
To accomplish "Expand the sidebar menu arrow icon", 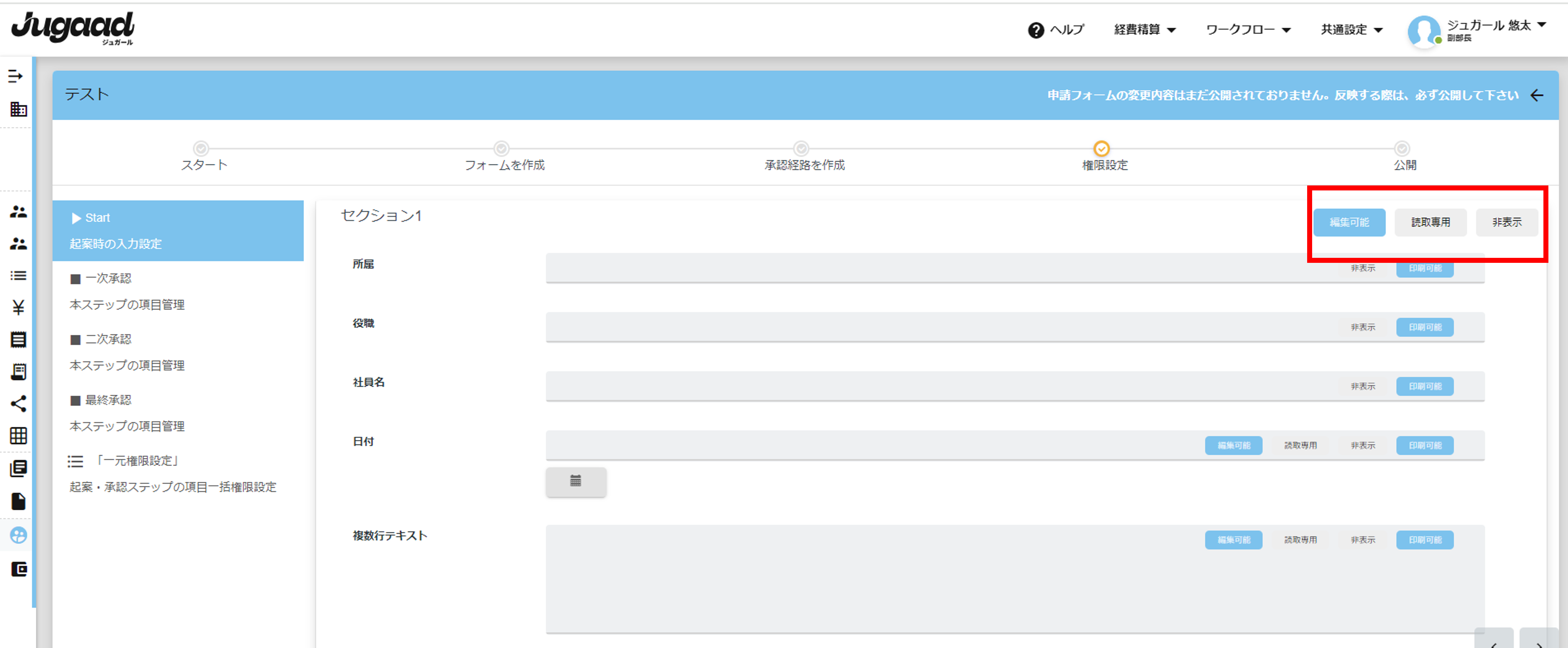I will pyautogui.click(x=16, y=76).
